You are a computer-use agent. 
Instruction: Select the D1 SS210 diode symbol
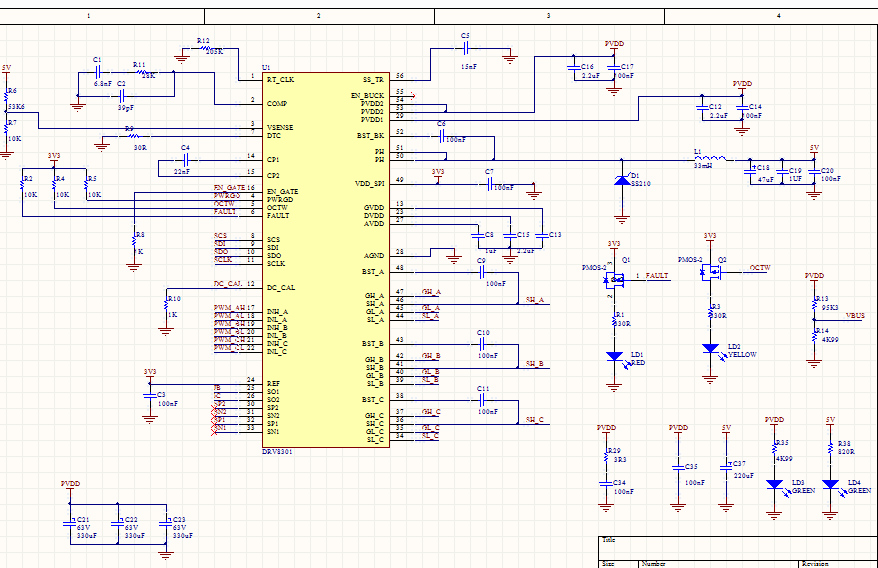622,180
